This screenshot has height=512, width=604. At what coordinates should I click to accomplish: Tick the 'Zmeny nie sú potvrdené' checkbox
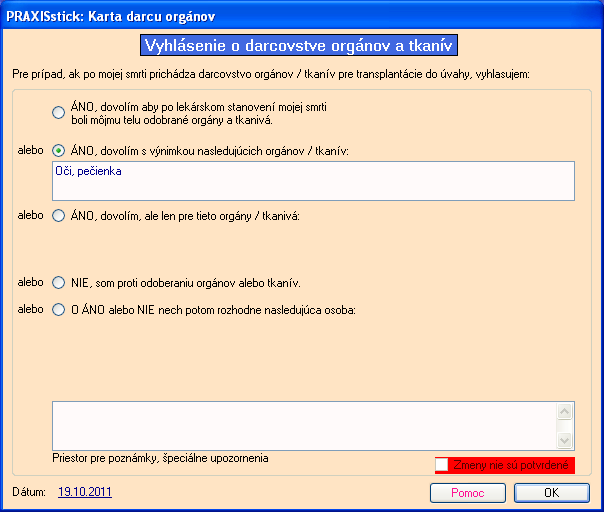442,465
